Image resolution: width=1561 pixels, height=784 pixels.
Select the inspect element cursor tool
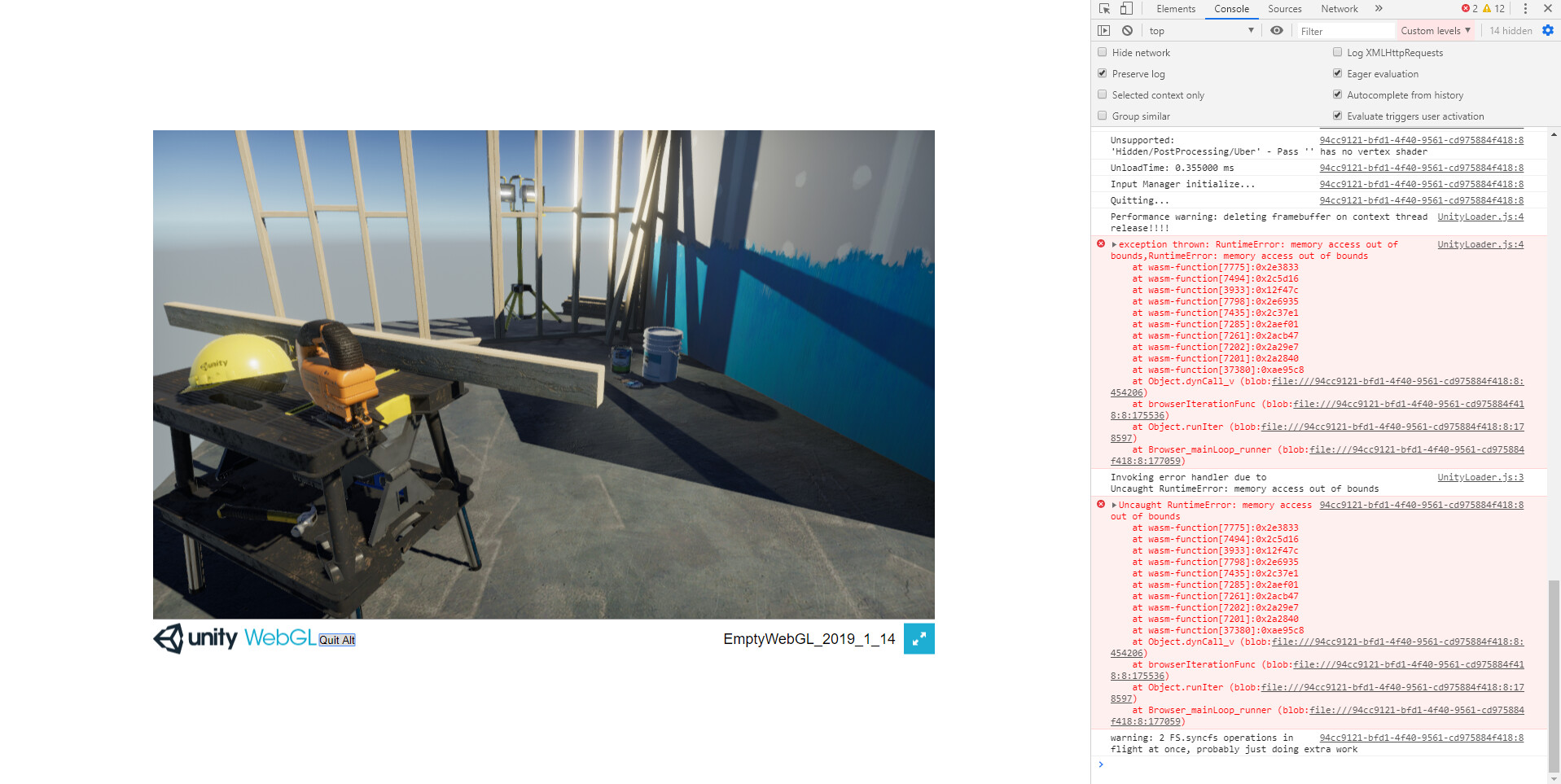coord(1103,8)
